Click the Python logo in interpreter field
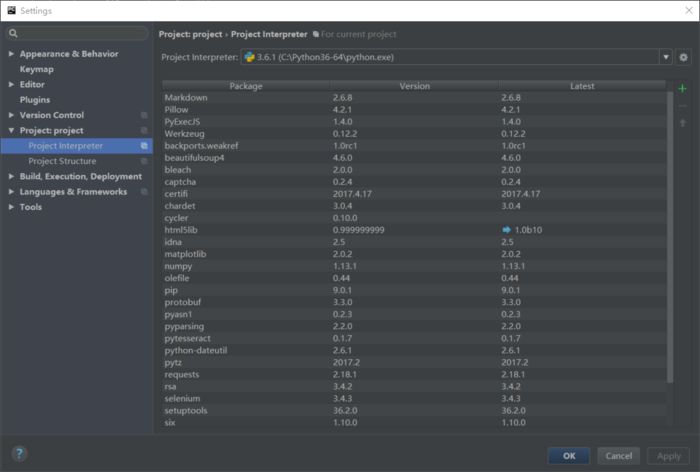The height and width of the screenshot is (472, 700). 249,57
